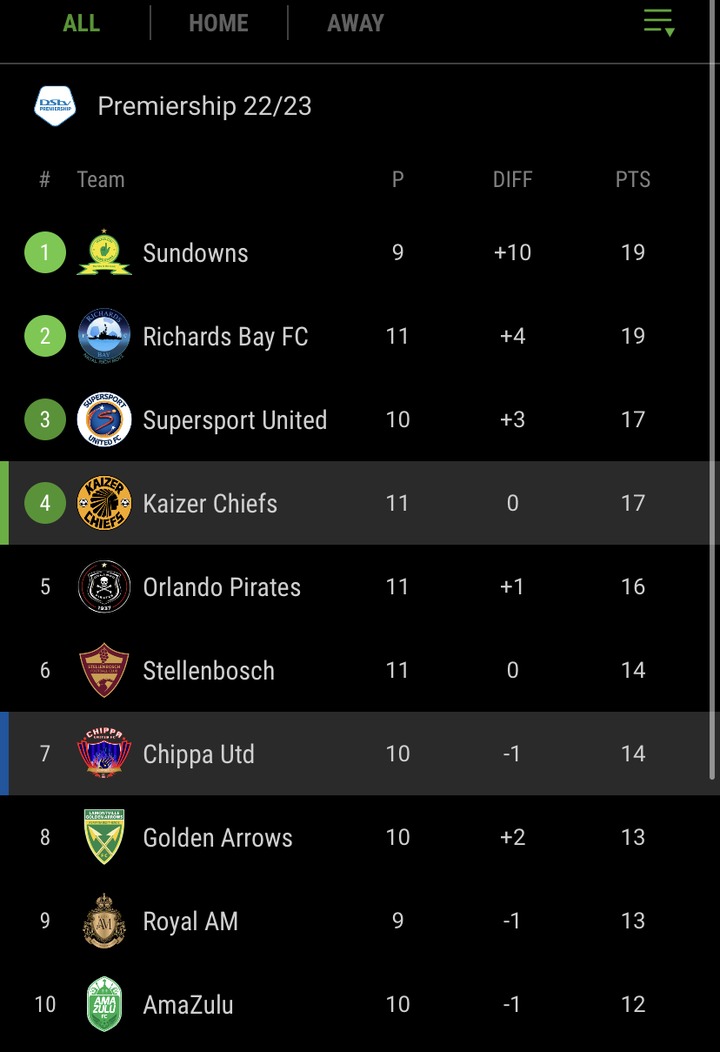Tap the Kaizer Chiefs club badge

[x=104, y=503]
